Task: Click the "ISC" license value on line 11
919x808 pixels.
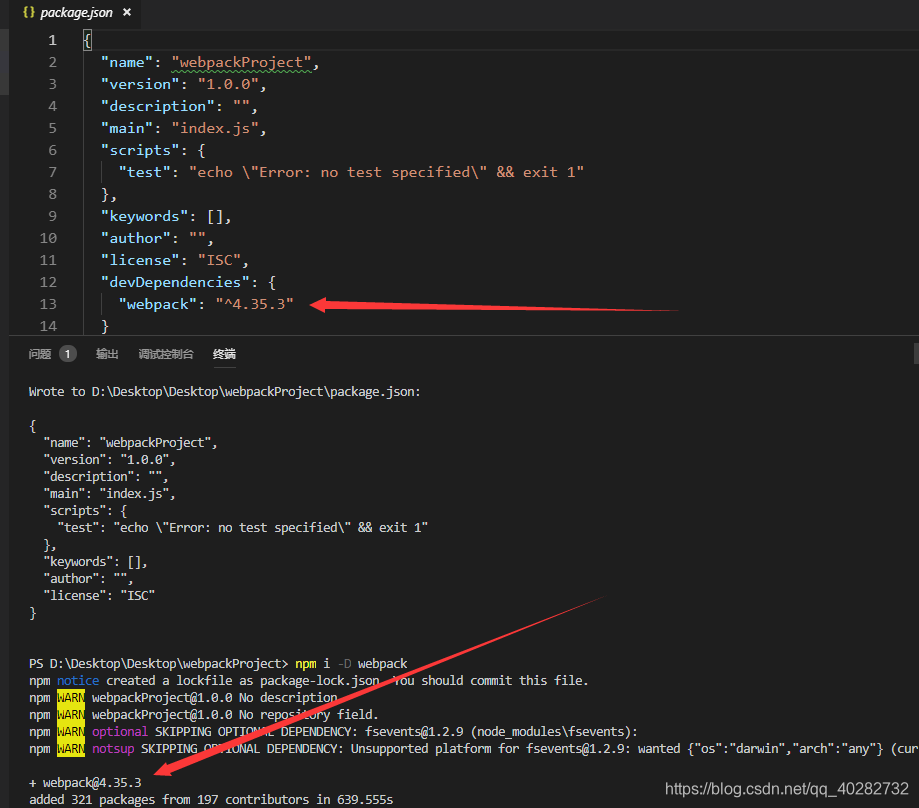Action: coord(220,260)
